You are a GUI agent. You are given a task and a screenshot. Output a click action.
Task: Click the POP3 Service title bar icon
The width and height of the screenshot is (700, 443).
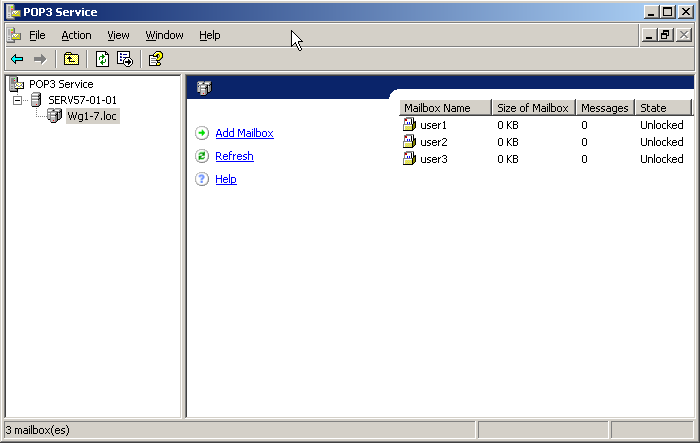click(x=13, y=12)
